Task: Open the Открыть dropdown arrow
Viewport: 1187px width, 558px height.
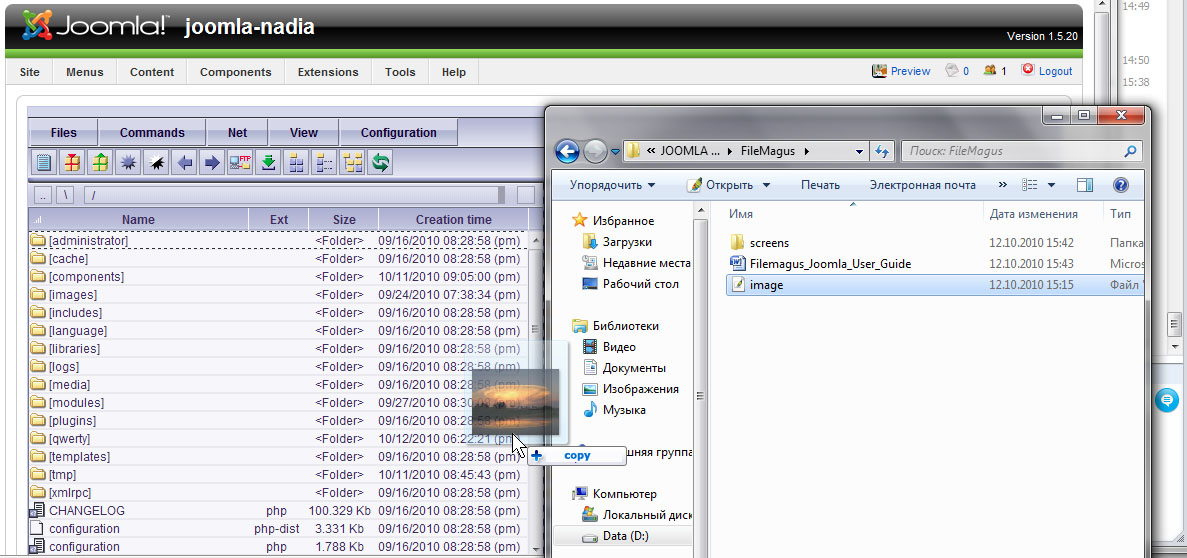Action: 765,185
